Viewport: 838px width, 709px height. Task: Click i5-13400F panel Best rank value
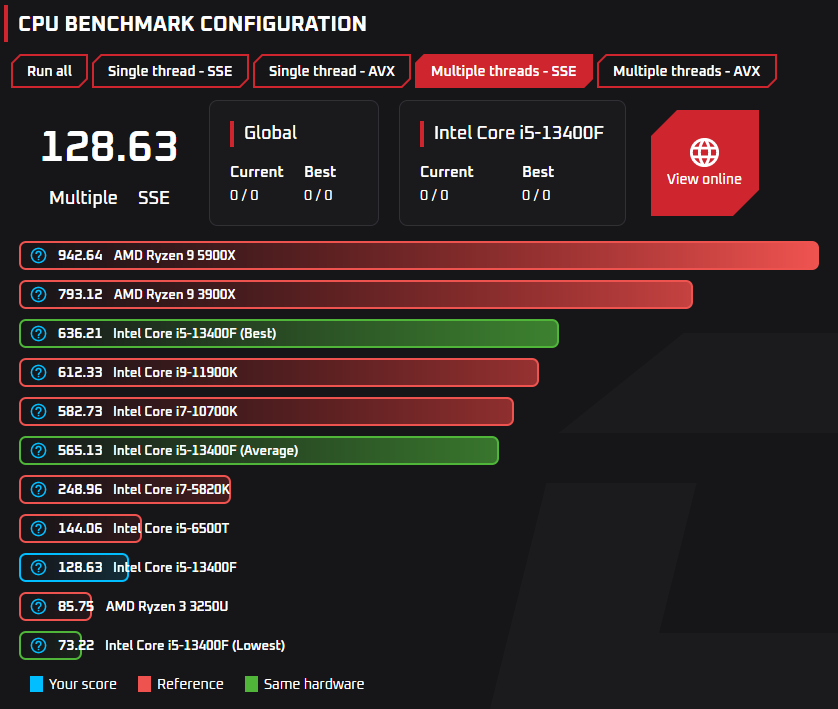536,196
